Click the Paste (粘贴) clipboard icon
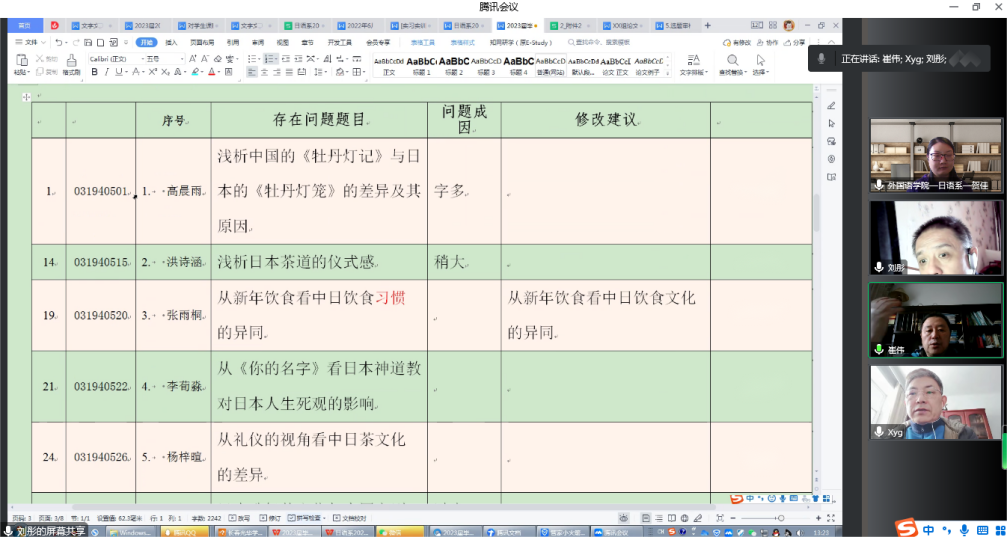This screenshot has height=537, width=1007. tap(21, 62)
